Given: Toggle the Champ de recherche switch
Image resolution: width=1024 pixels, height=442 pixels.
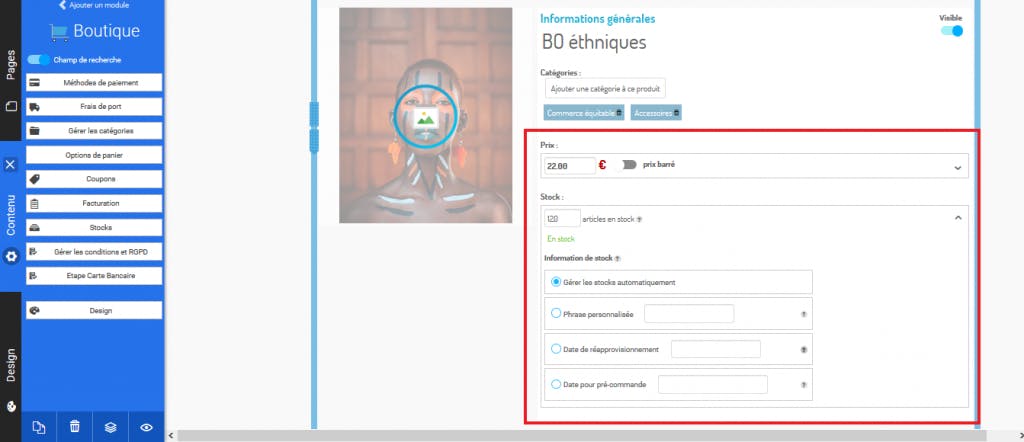Looking at the screenshot, I should pyautogui.click(x=39, y=59).
